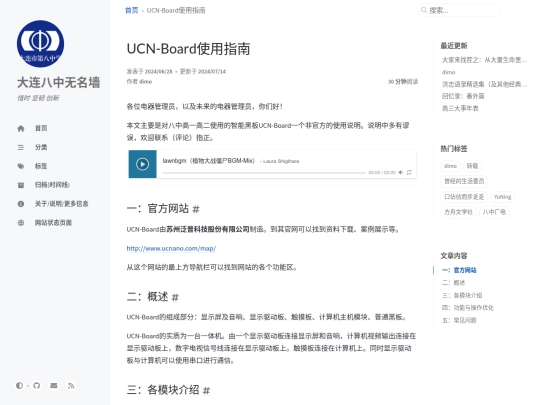Image resolution: width=540 pixels, height=405 pixels.
Task: Jump to 三：各模块介绍 in contents
Action: click(x=462, y=295)
